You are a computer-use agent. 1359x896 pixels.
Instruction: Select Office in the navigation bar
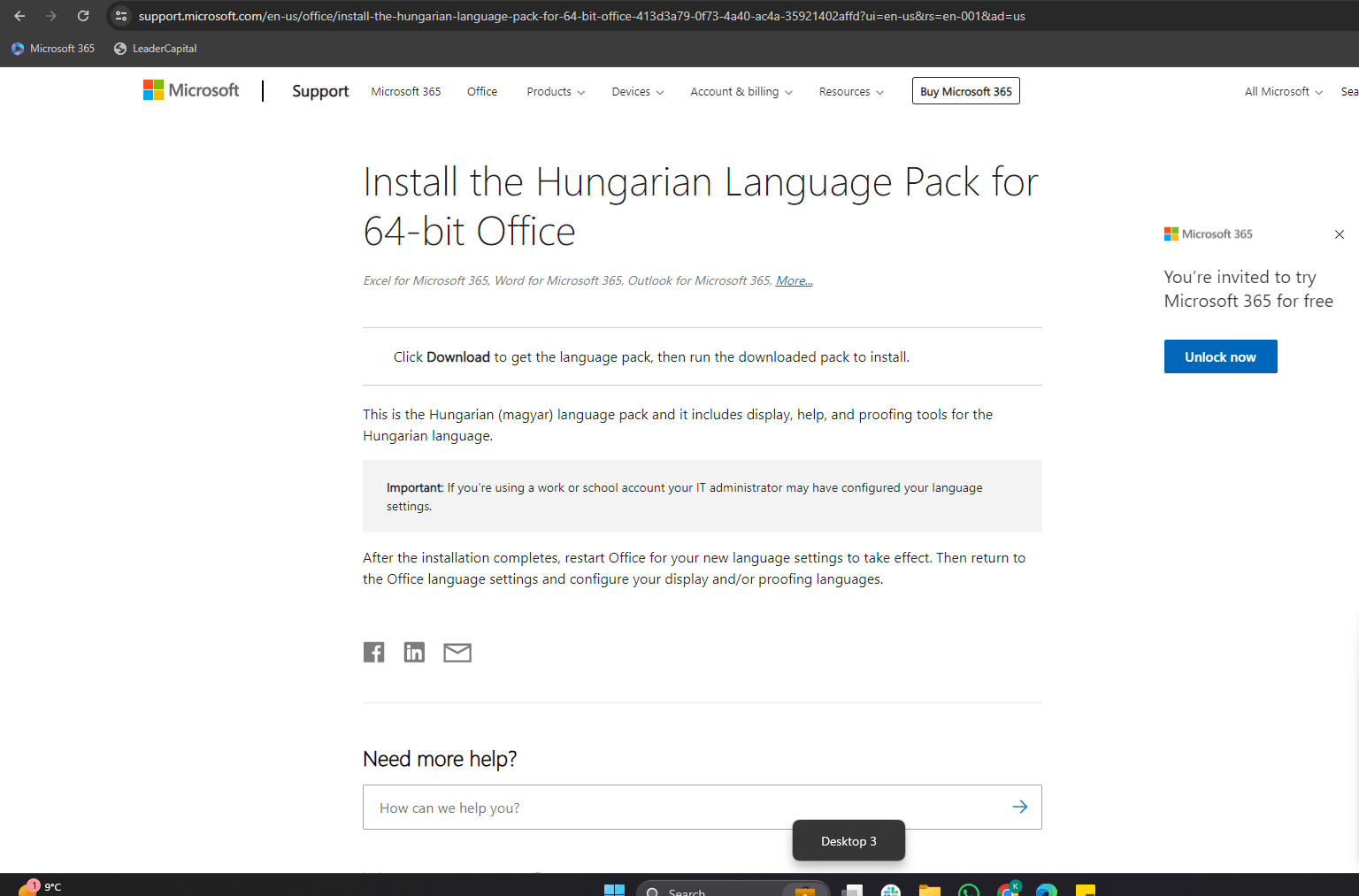click(x=482, y=91)
